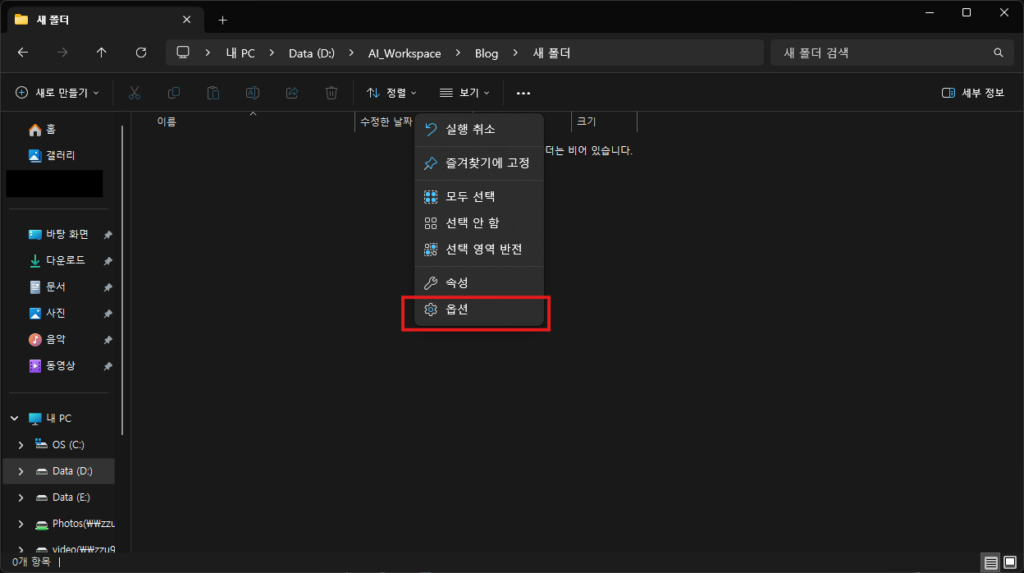1024x573 pixels.
Task: Click the Share icon in toolbar
Action: [x=292, y=93]
